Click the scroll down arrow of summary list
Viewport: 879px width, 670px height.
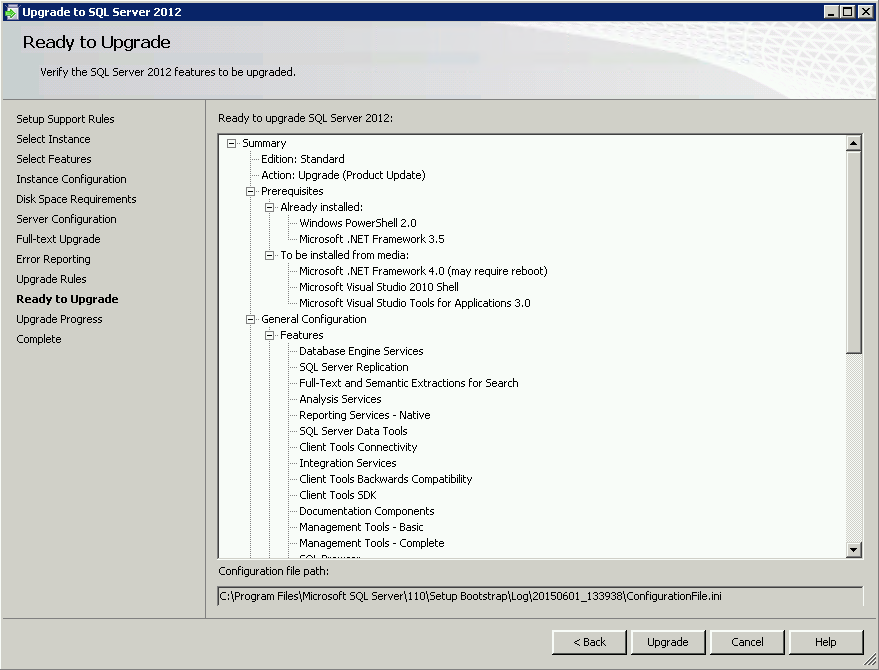click(854, 549)
